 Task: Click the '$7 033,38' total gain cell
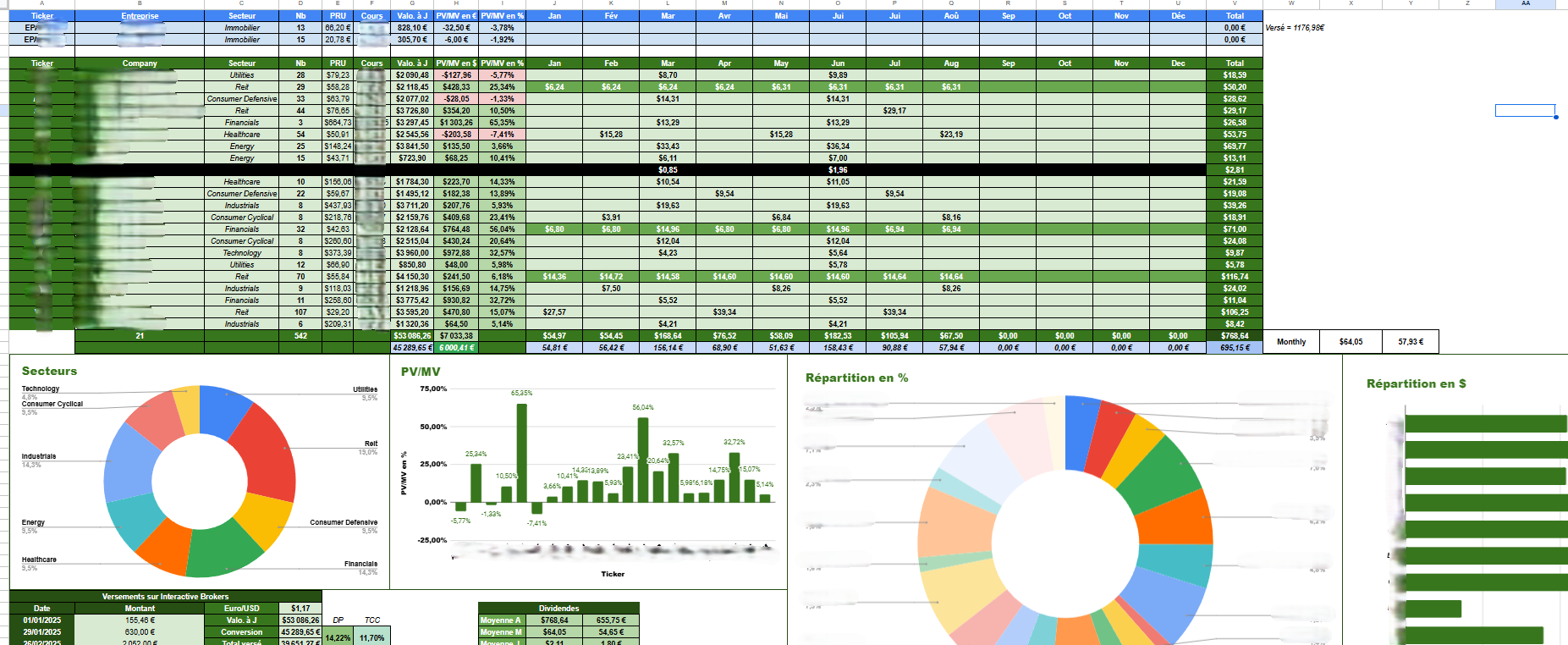pos(456,336)
